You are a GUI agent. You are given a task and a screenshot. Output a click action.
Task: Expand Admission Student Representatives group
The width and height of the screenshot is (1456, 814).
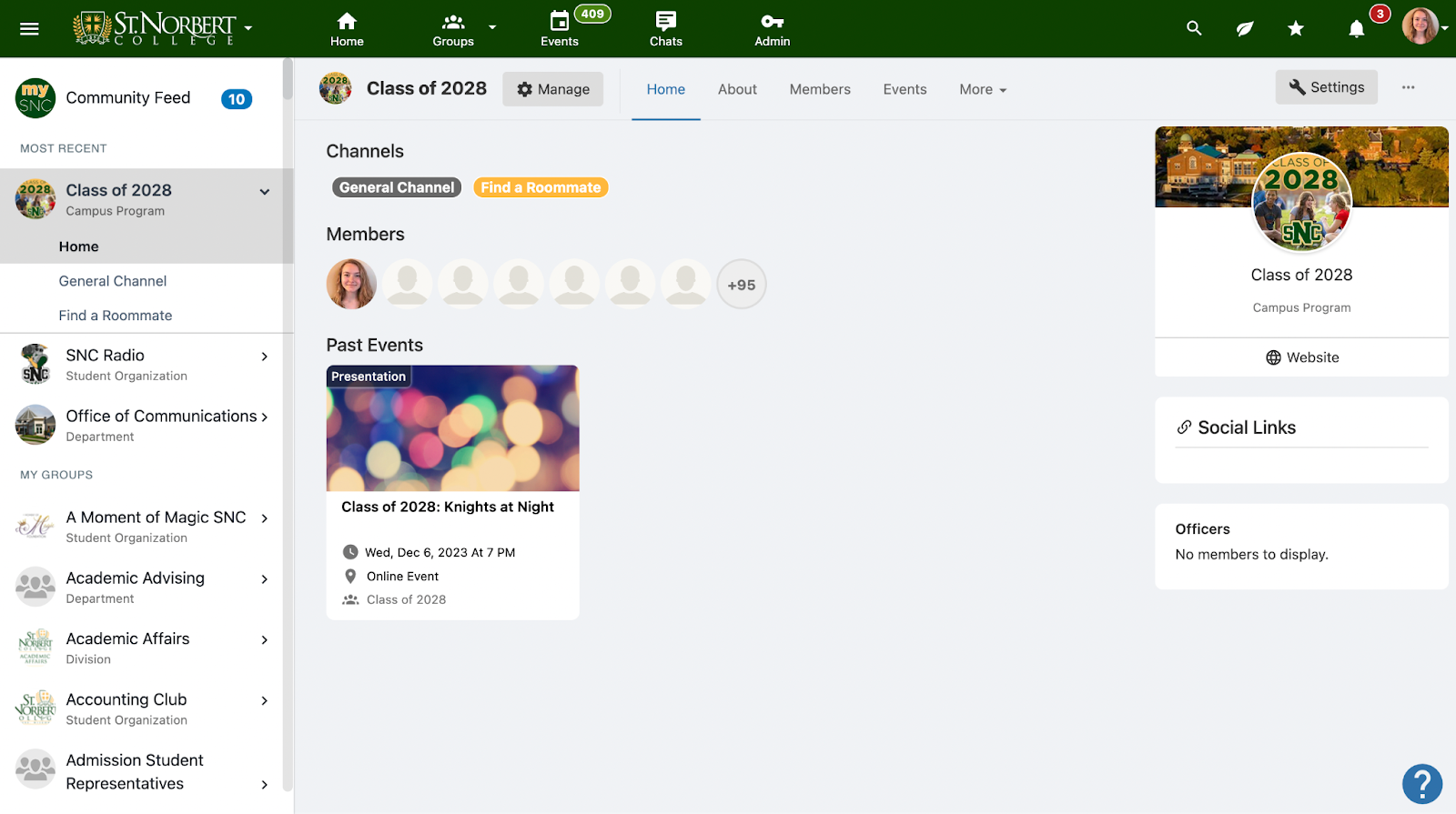pyautogui.click(x=264, y=785)
